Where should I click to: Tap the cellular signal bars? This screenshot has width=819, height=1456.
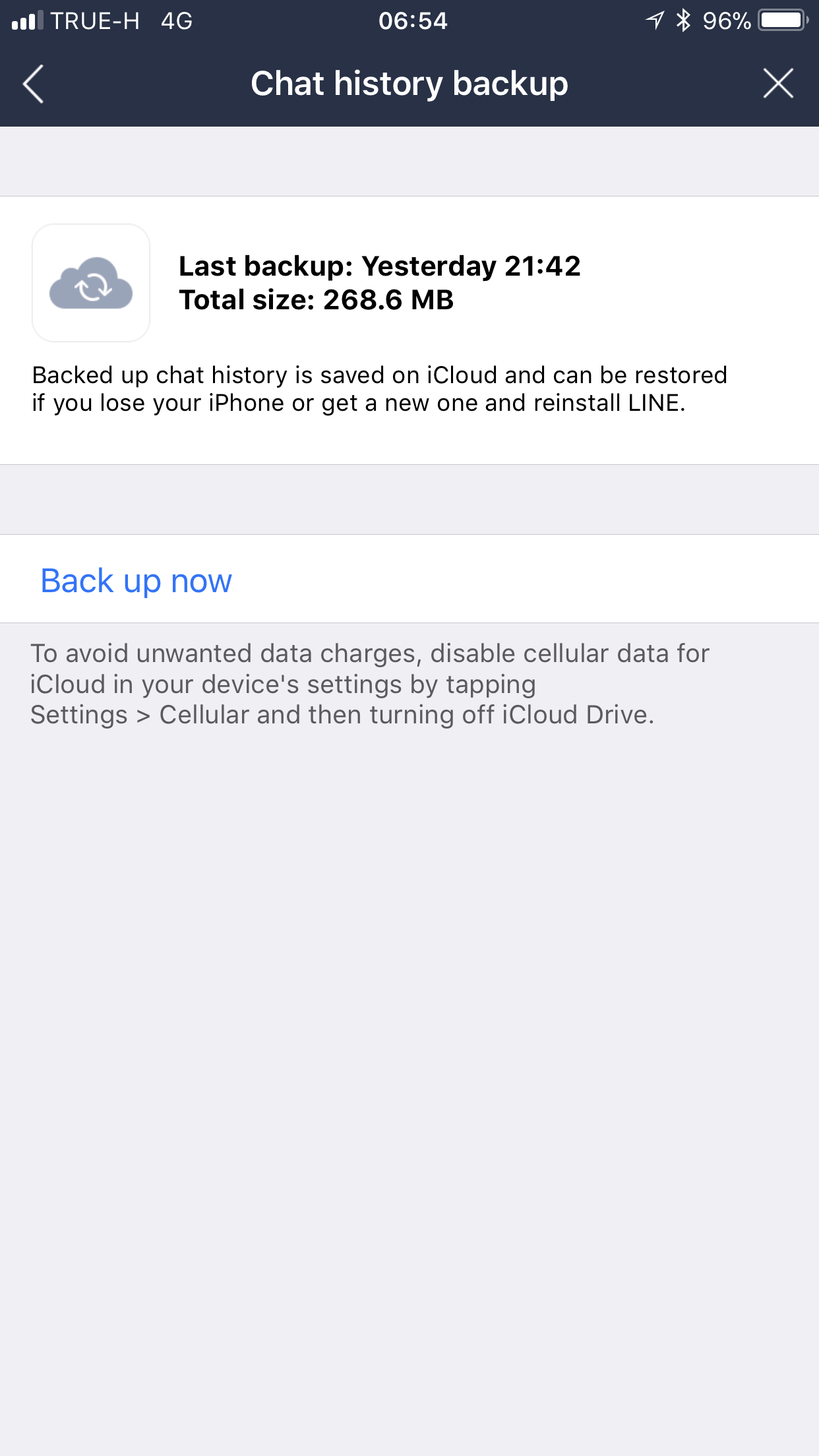(x=27, y=21)
